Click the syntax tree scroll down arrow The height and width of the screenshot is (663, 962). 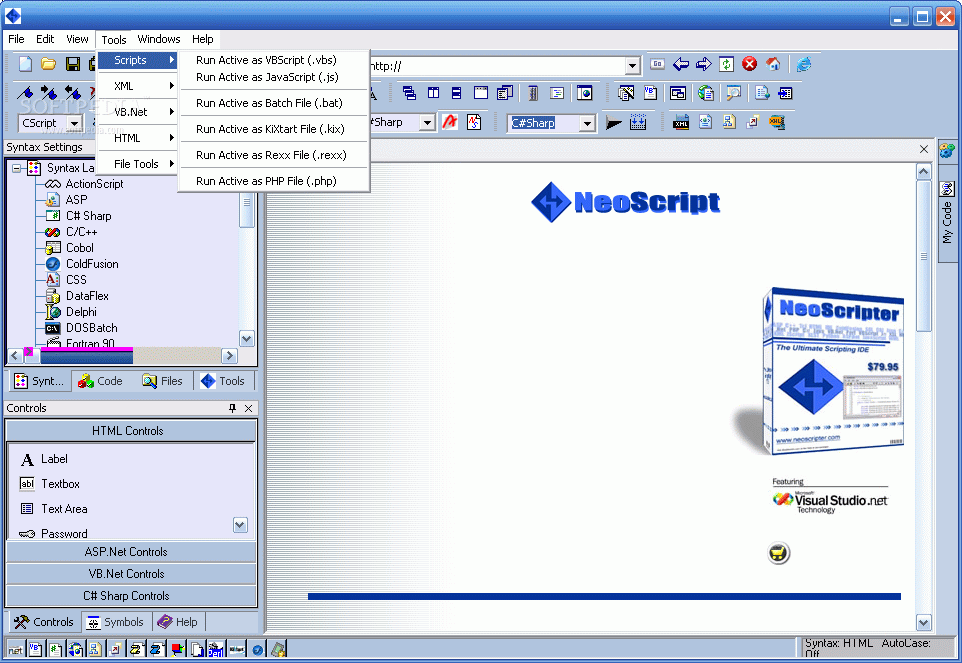[247, 339]
